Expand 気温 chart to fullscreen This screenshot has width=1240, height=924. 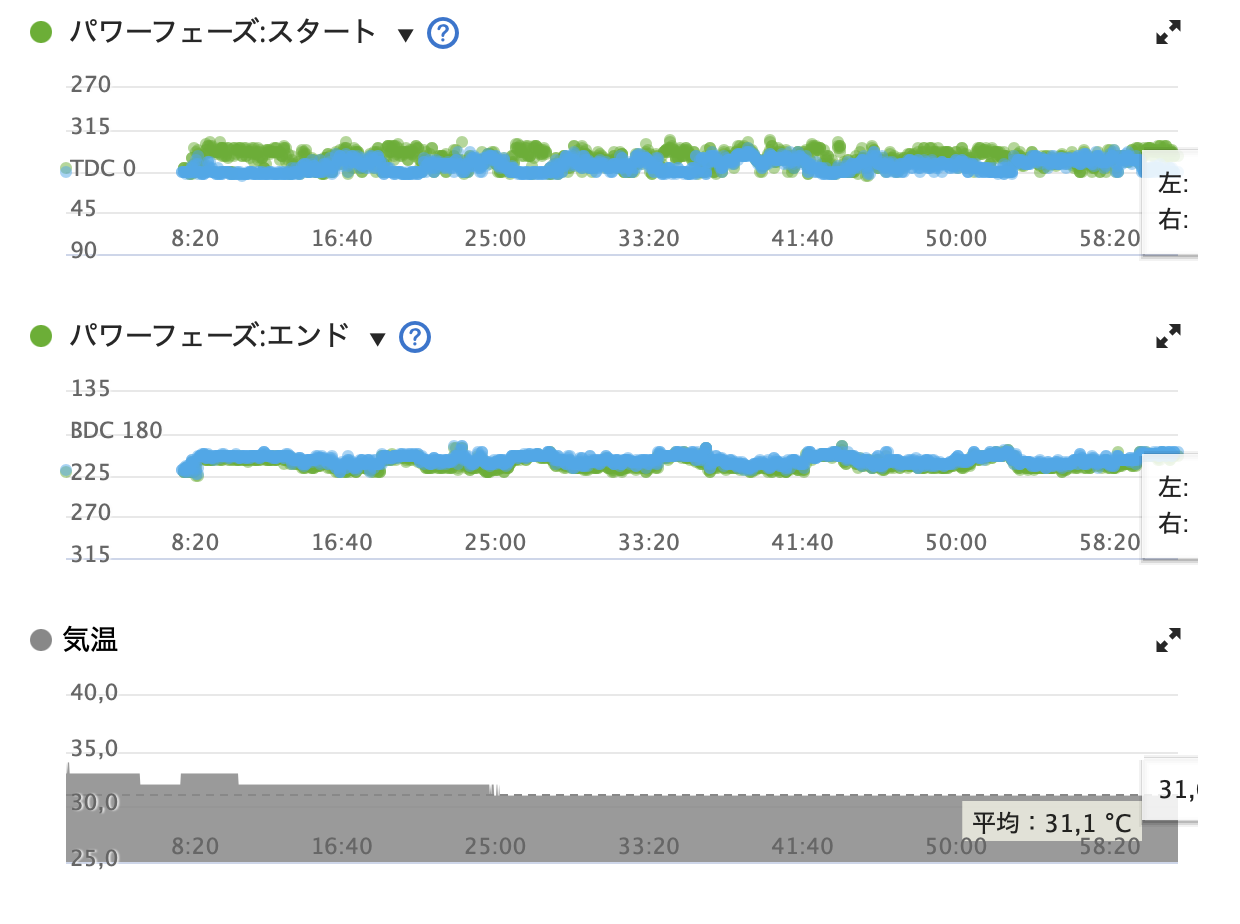tap(1168, 640)
